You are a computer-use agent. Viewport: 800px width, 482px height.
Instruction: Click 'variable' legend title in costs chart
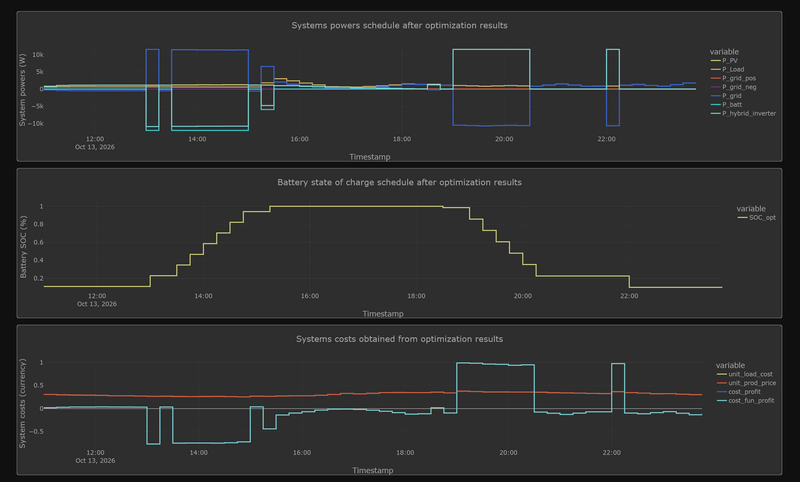[x=730, y=365]
